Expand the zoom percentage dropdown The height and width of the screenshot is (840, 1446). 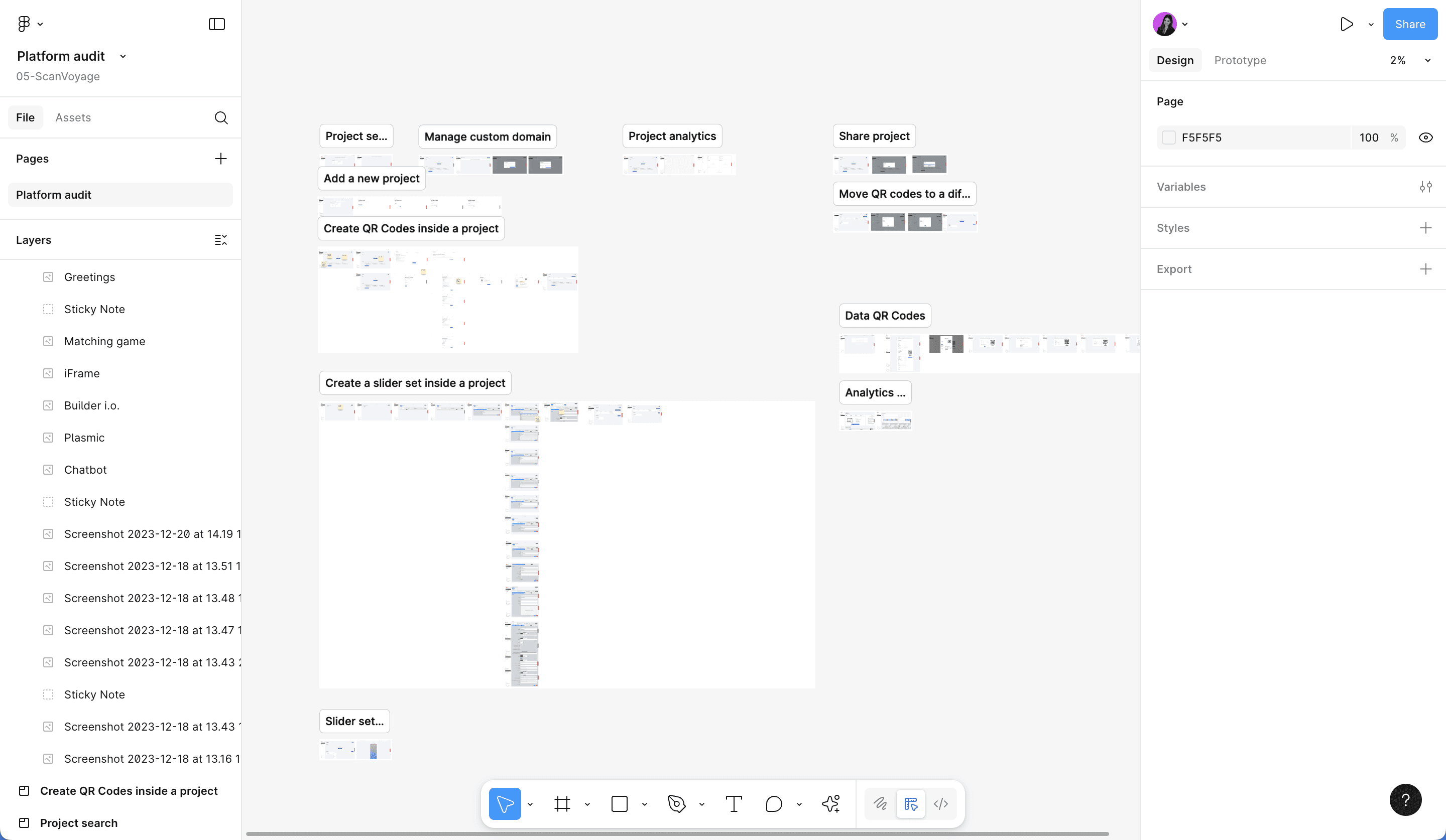point(1427,60)
